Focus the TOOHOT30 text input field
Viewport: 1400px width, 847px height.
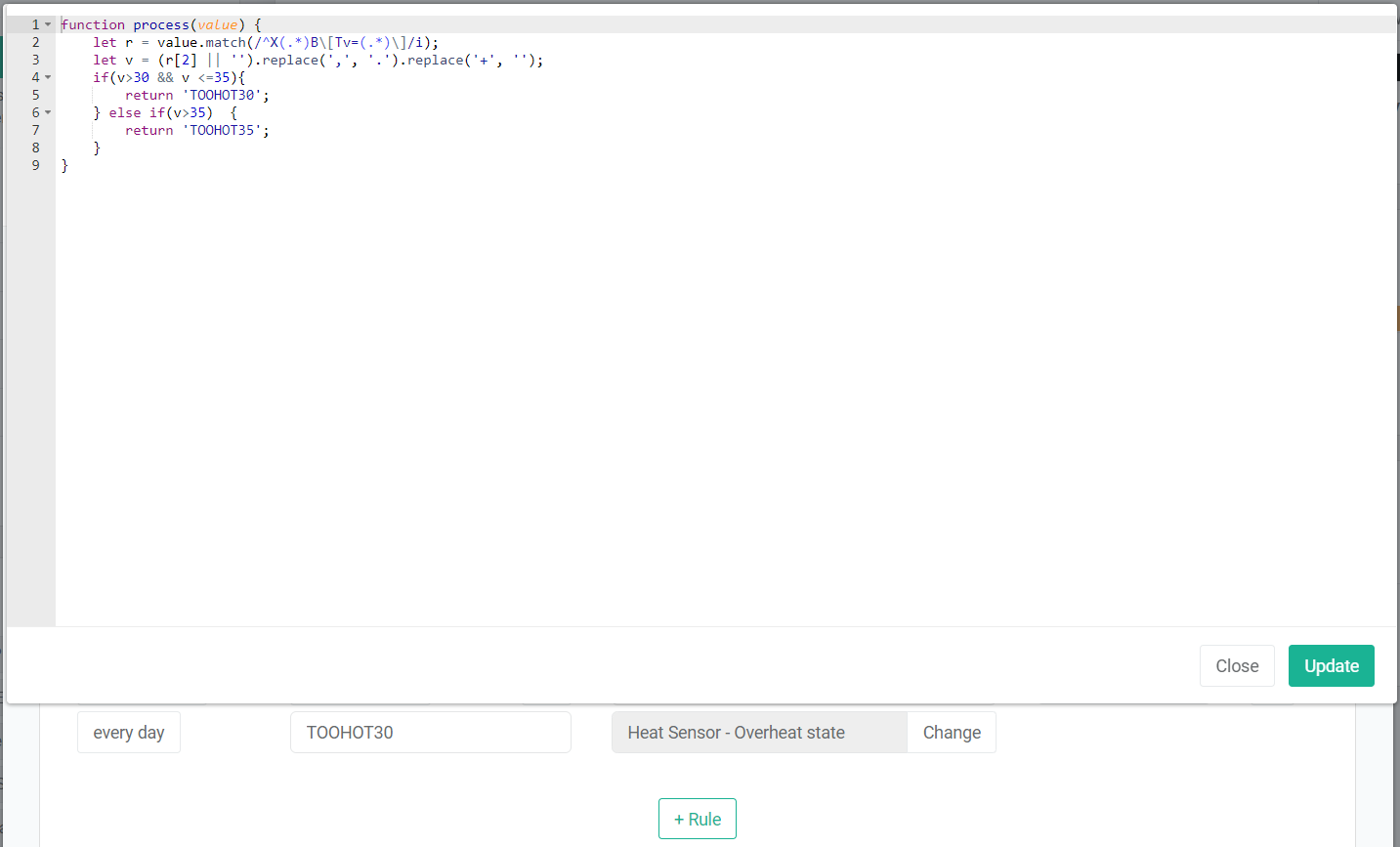click(x=430, y=733)
